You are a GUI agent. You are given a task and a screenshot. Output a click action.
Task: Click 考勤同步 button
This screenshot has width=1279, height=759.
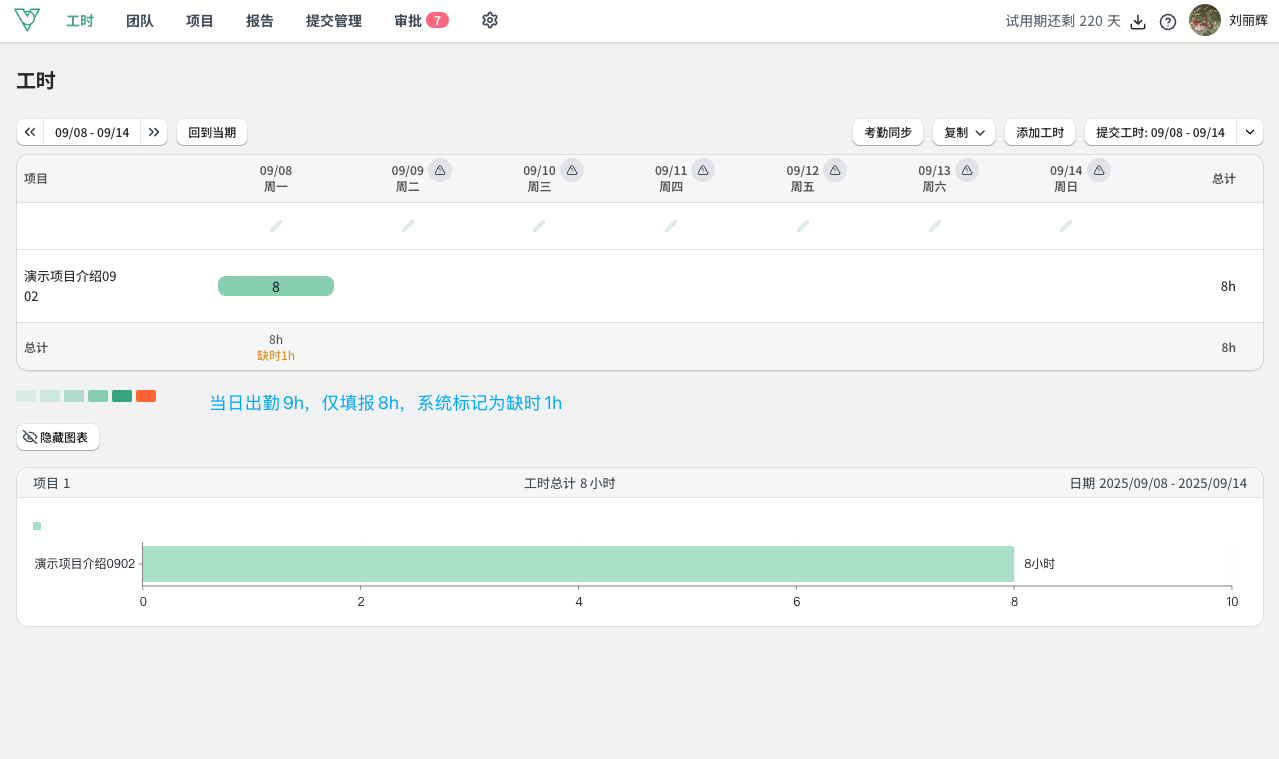888,132
